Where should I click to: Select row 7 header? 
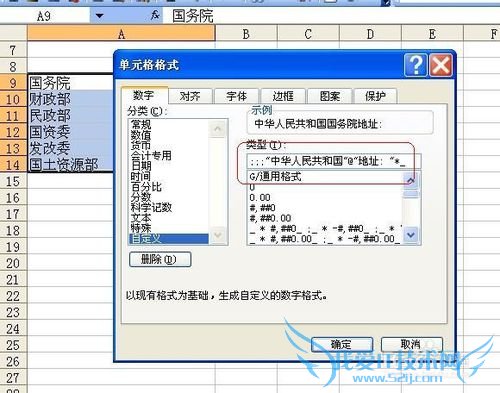[x=13, y=50]
